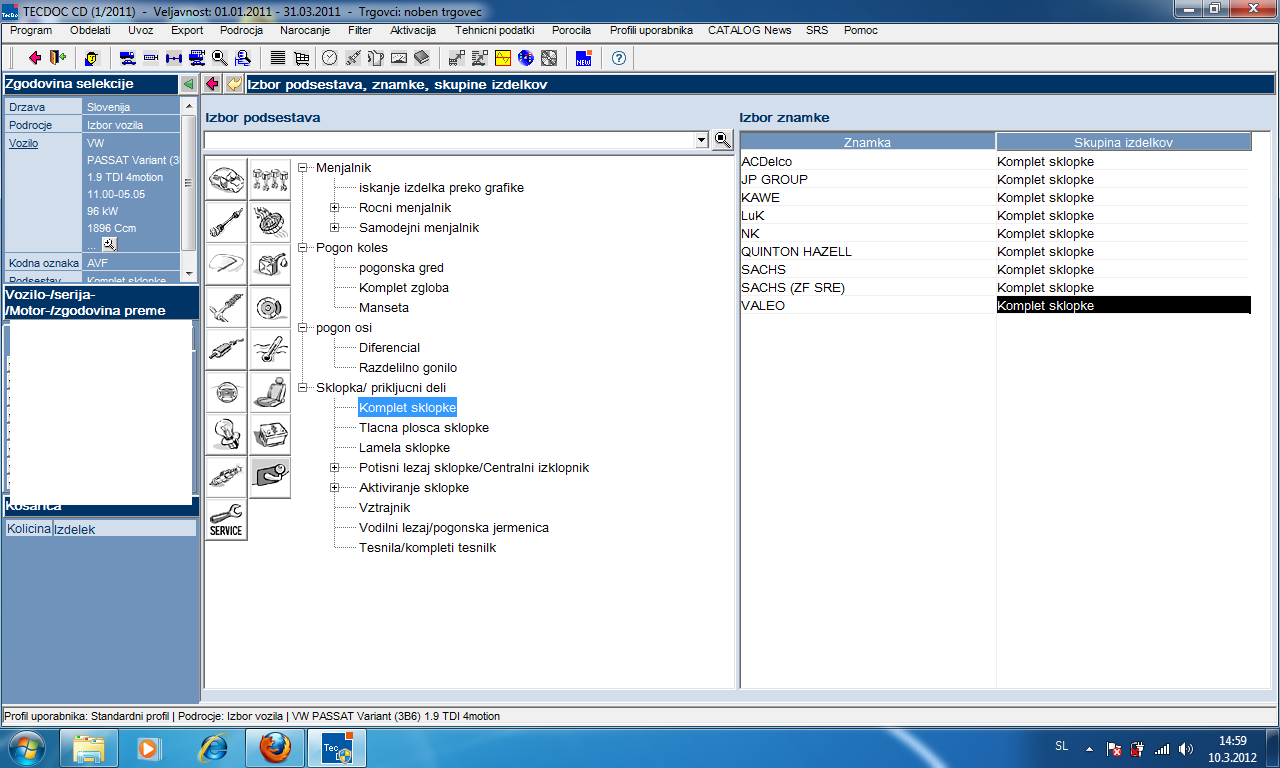
Task: Sort by the Skupina izdelkov column header
Action: pyautogui.click(x=1123, y=142)
